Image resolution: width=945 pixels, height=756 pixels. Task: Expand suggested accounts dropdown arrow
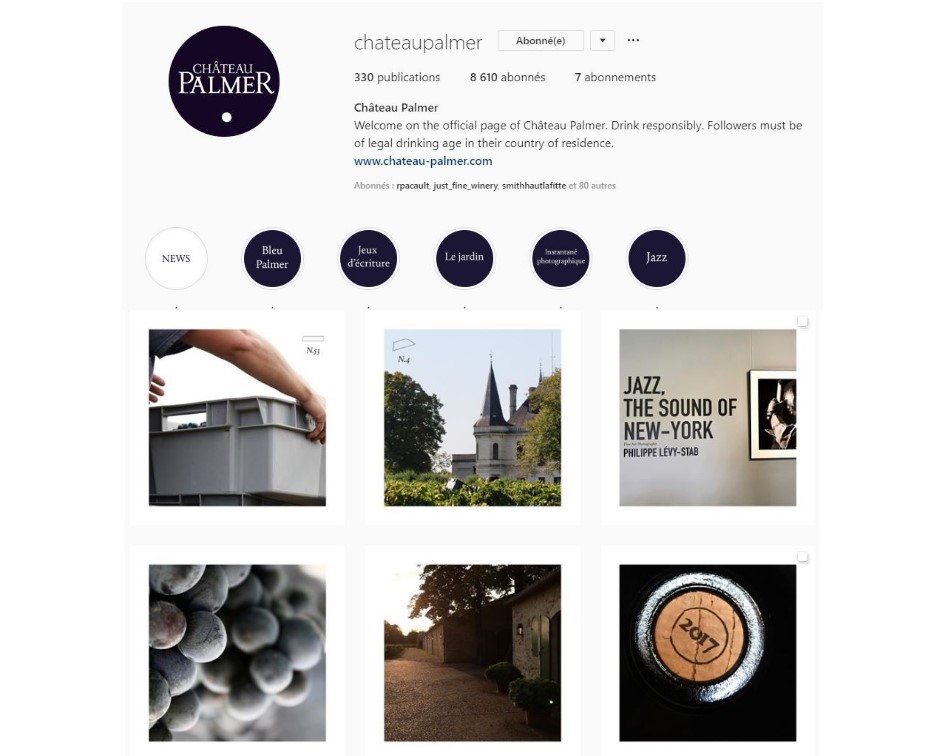[x=602, y=40]
